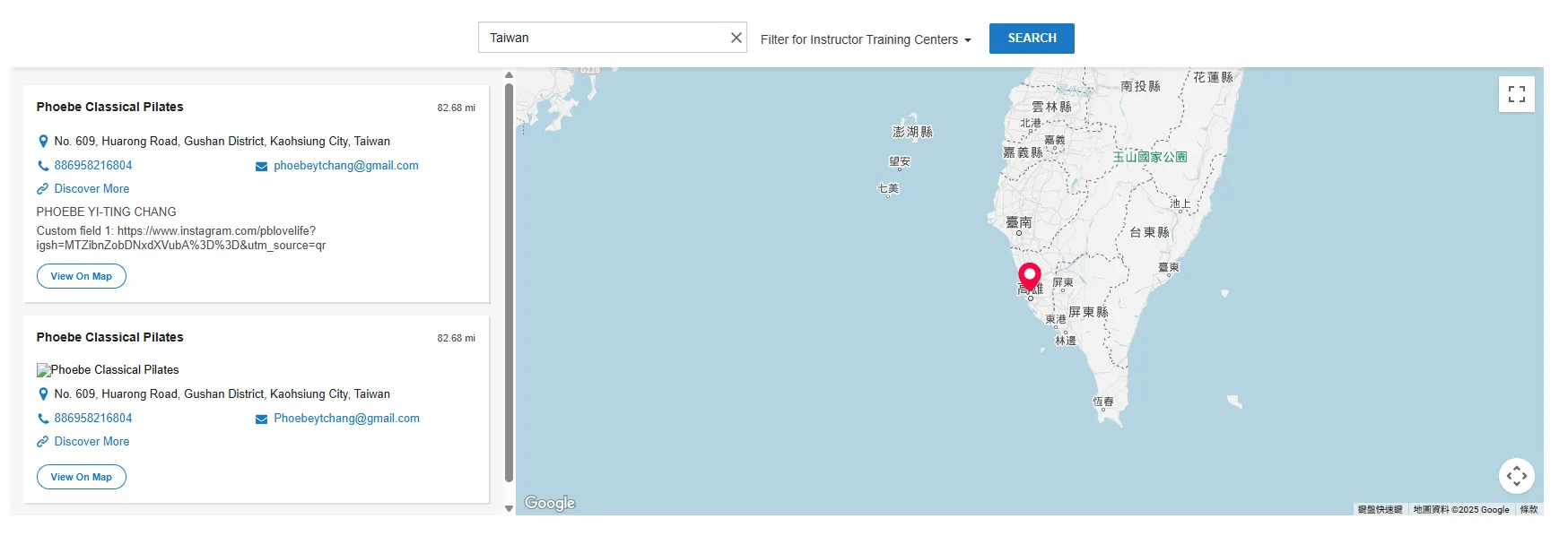Click the scroll down arrow of results list

pyautogui.click(x=509, y=508)
